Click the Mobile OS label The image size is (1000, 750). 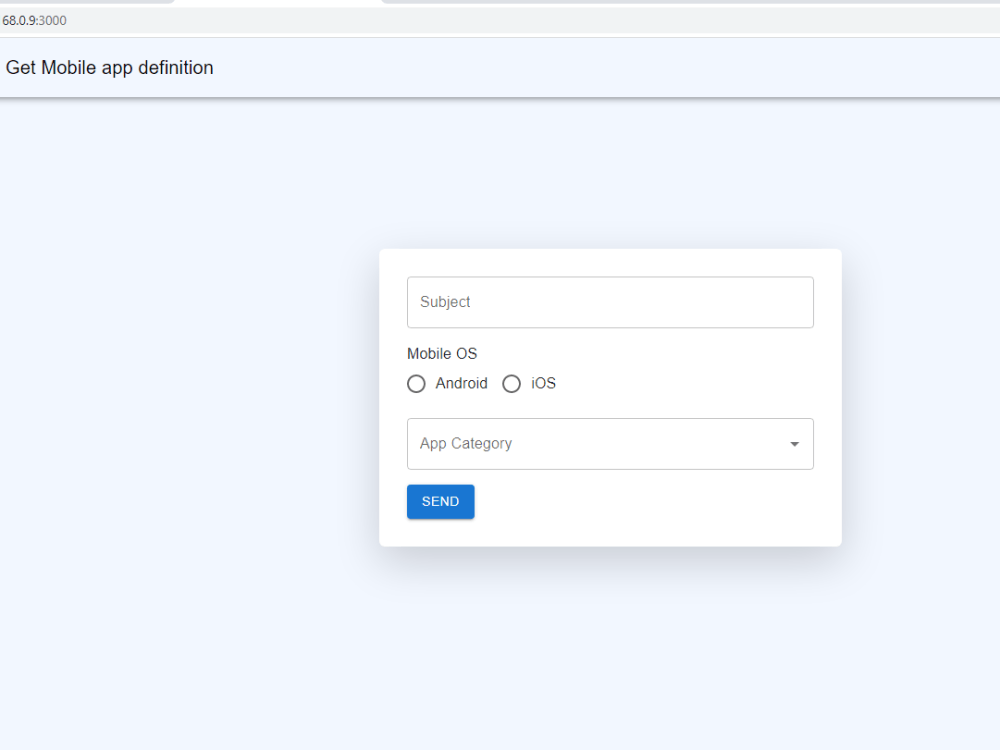(442, 353)
